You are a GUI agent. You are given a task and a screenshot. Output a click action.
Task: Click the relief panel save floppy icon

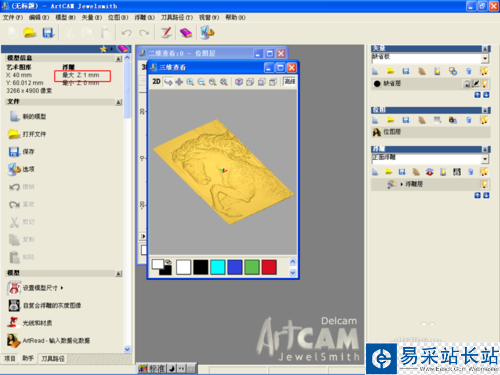point(402,172)
